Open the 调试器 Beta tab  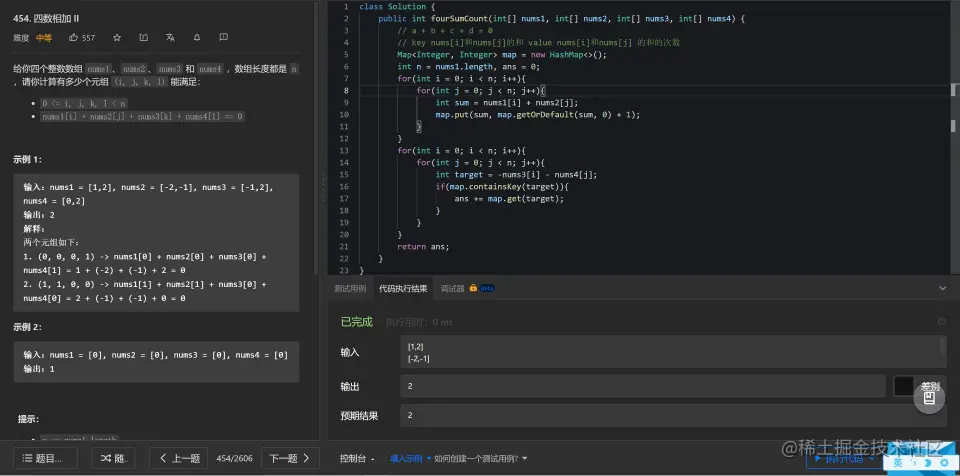point(467,289)
